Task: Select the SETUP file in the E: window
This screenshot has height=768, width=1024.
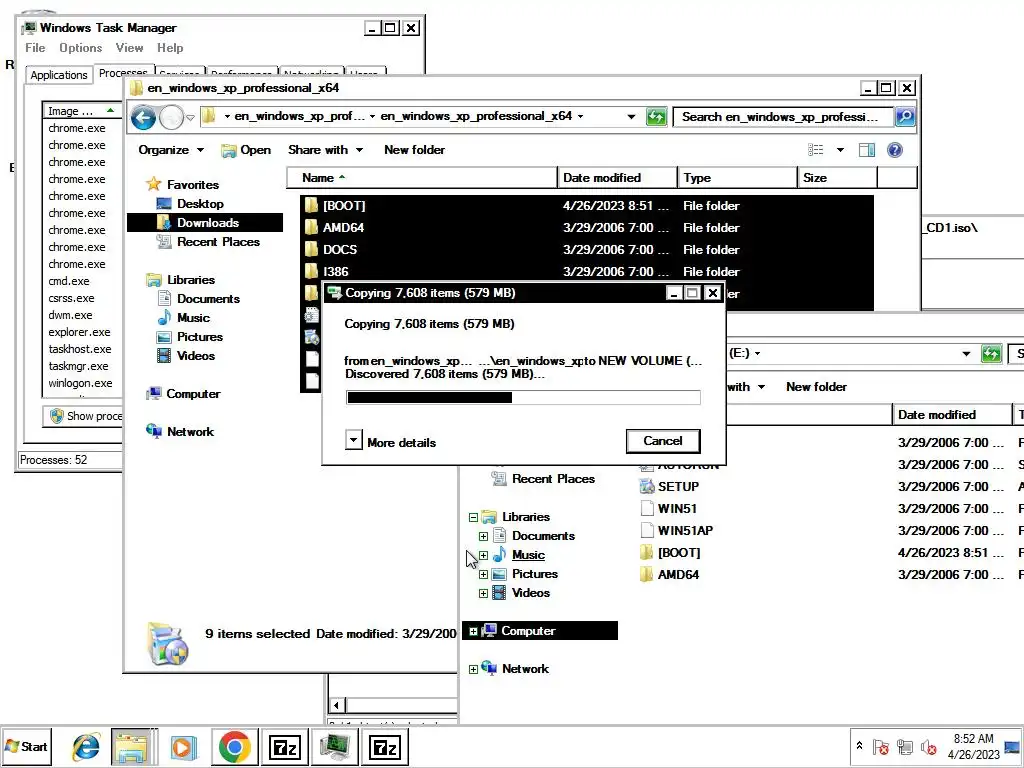Action: [x=669, y=487]
